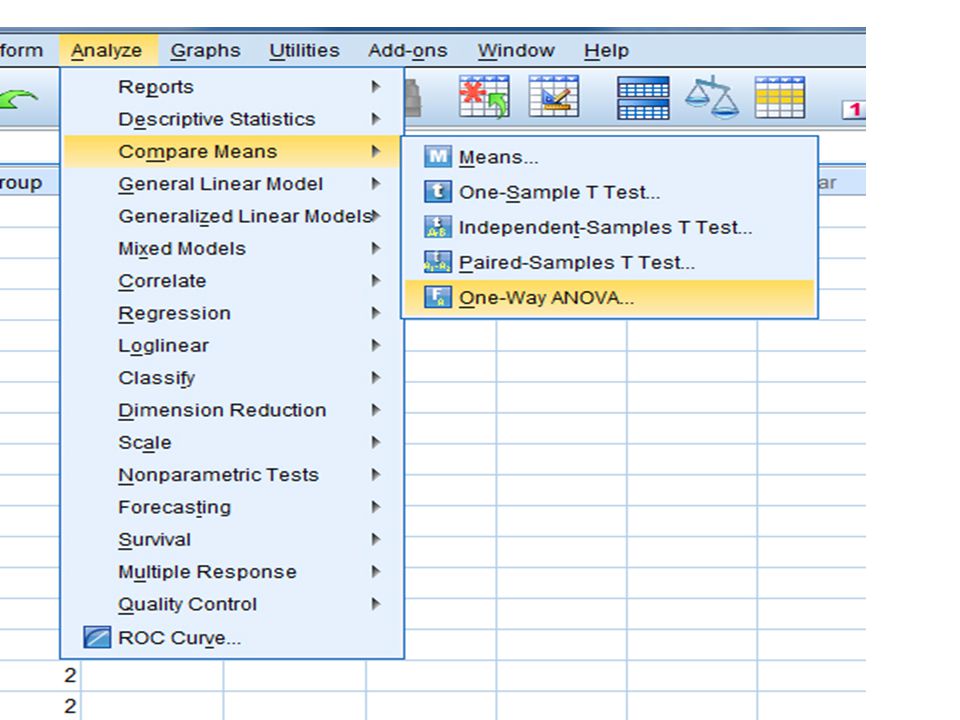Click the One-Sample T Test icon
Screen dimensions: 960x720
[438, 192]
